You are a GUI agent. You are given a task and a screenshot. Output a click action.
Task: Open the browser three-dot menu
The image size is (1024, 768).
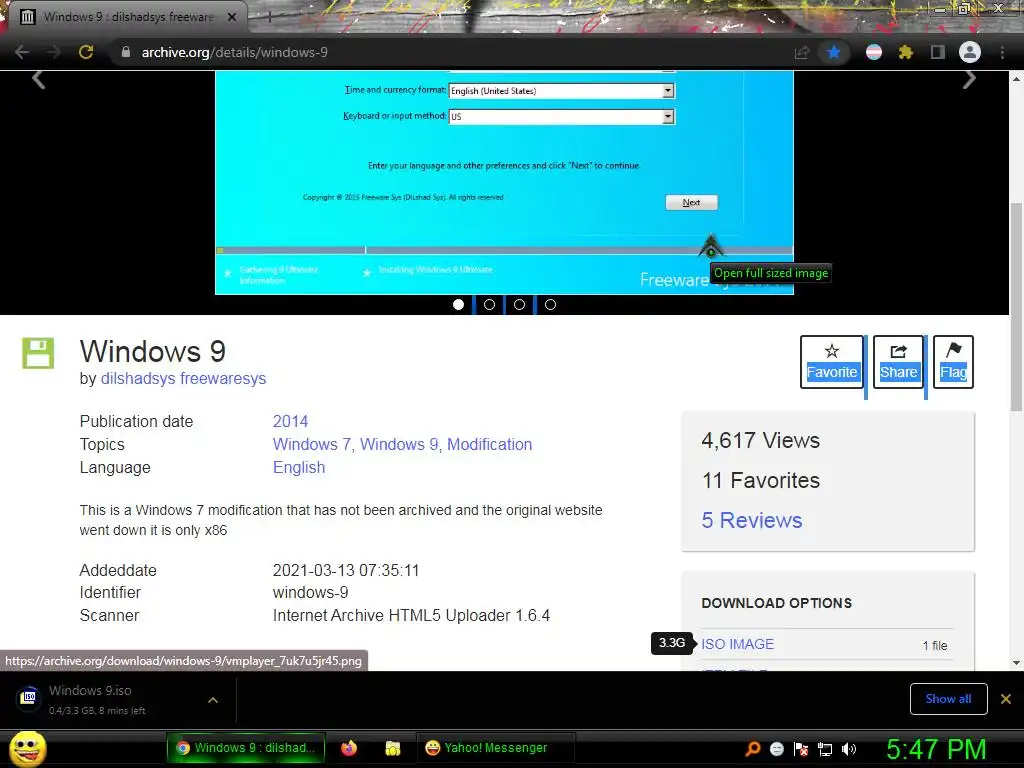click(x=1002, y=52)
